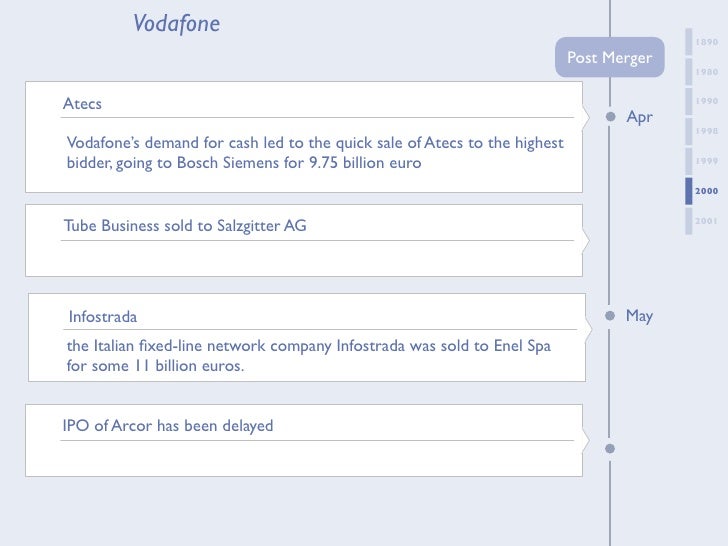Screen dimensions: 728x546
Task: Click the May month label
Action: [x=639, y=316]
